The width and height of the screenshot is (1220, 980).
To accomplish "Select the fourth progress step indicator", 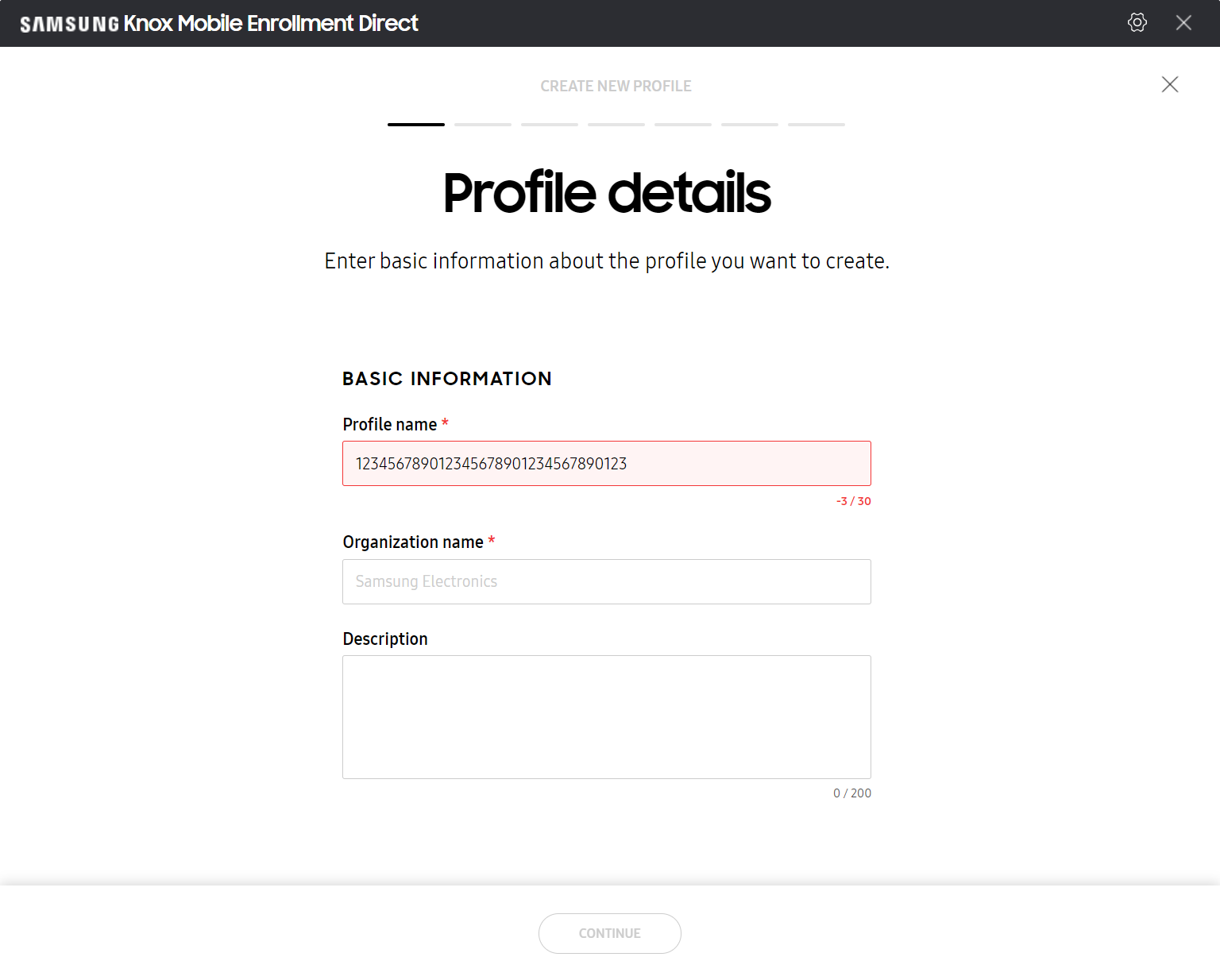I will (x=616, y=125).
